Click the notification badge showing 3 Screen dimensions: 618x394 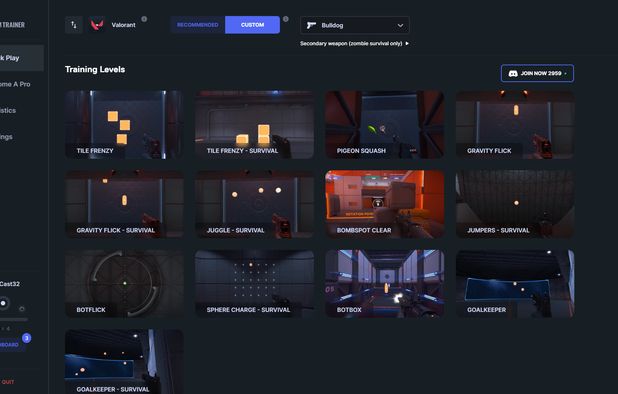pos(26,338)
